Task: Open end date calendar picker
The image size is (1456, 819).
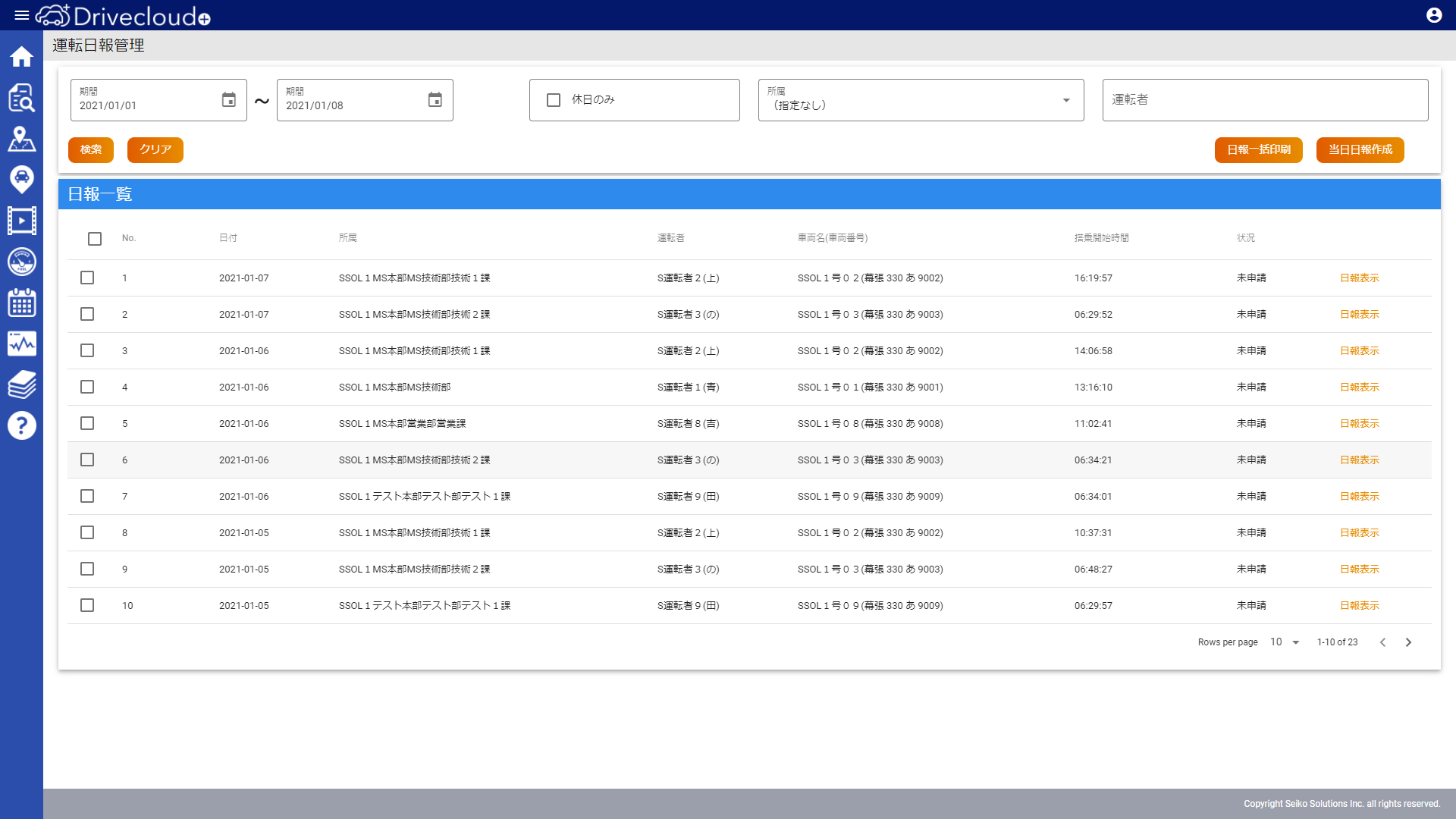Action: click(x=435, y=99)
